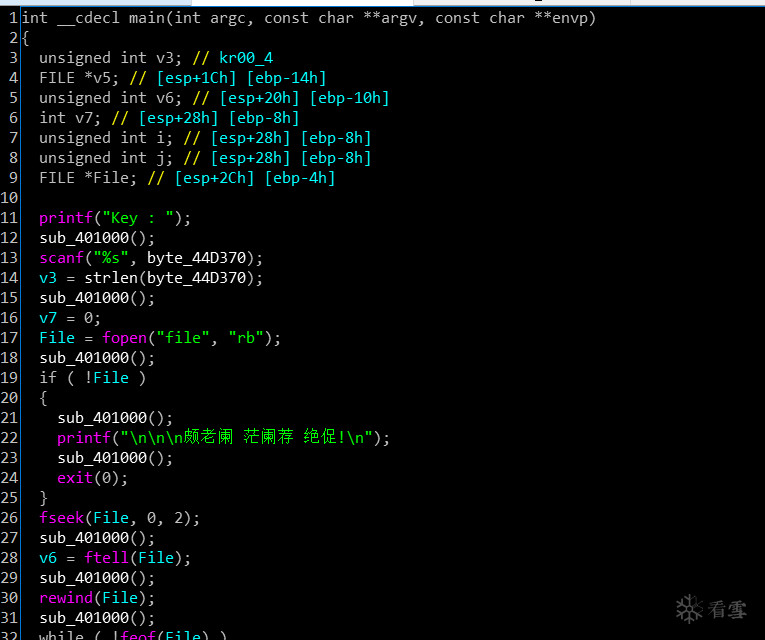Click the printf call on line 11
The height and width of the screenshot is (640, 765).
pos(66,218)
